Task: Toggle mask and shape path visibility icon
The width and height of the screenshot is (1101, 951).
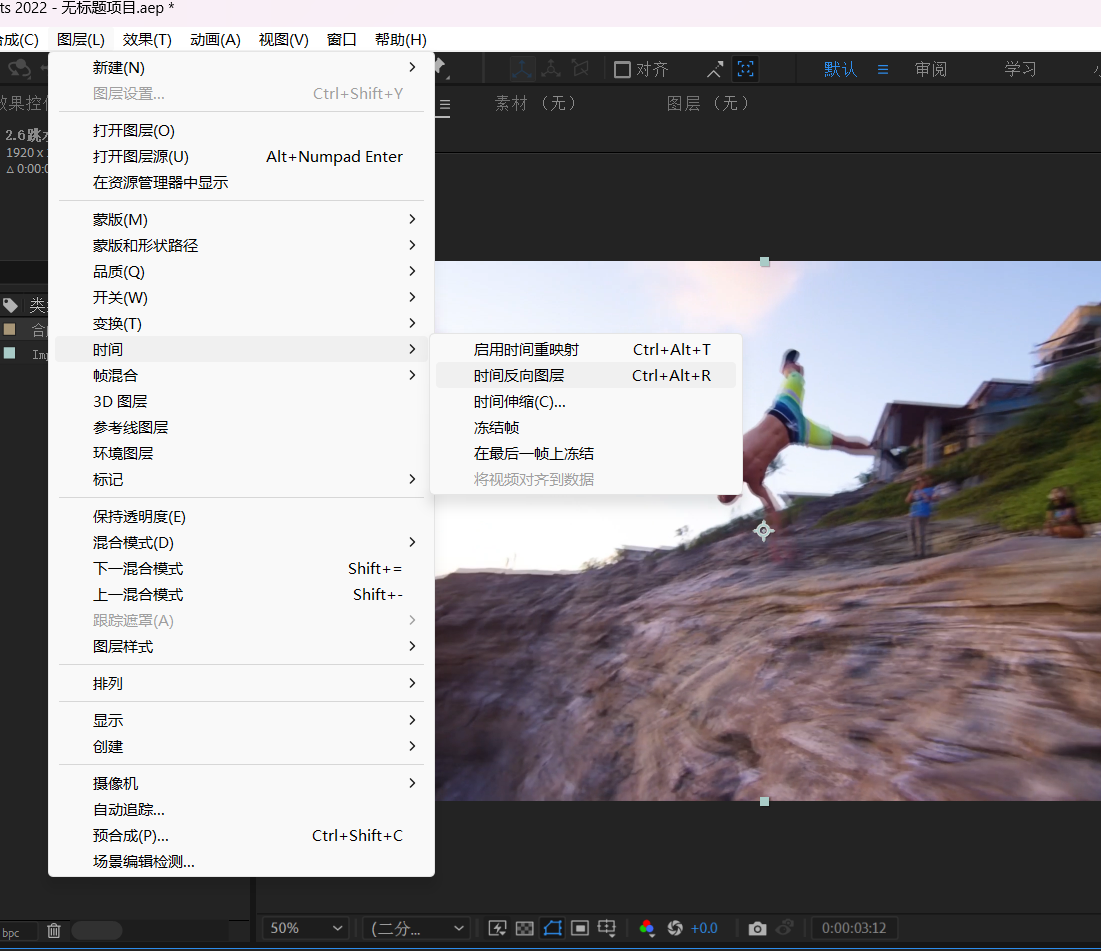Action: pyautogui.click(x=553, y=928)
